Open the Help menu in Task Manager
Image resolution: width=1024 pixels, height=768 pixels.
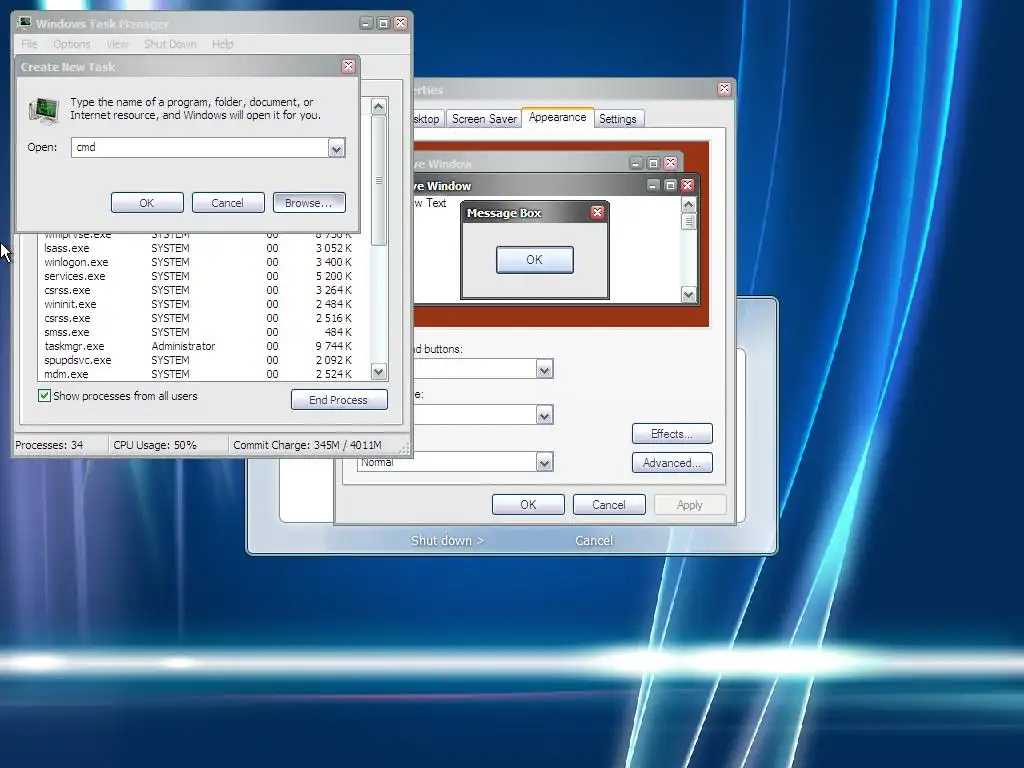tap(223, 44)
